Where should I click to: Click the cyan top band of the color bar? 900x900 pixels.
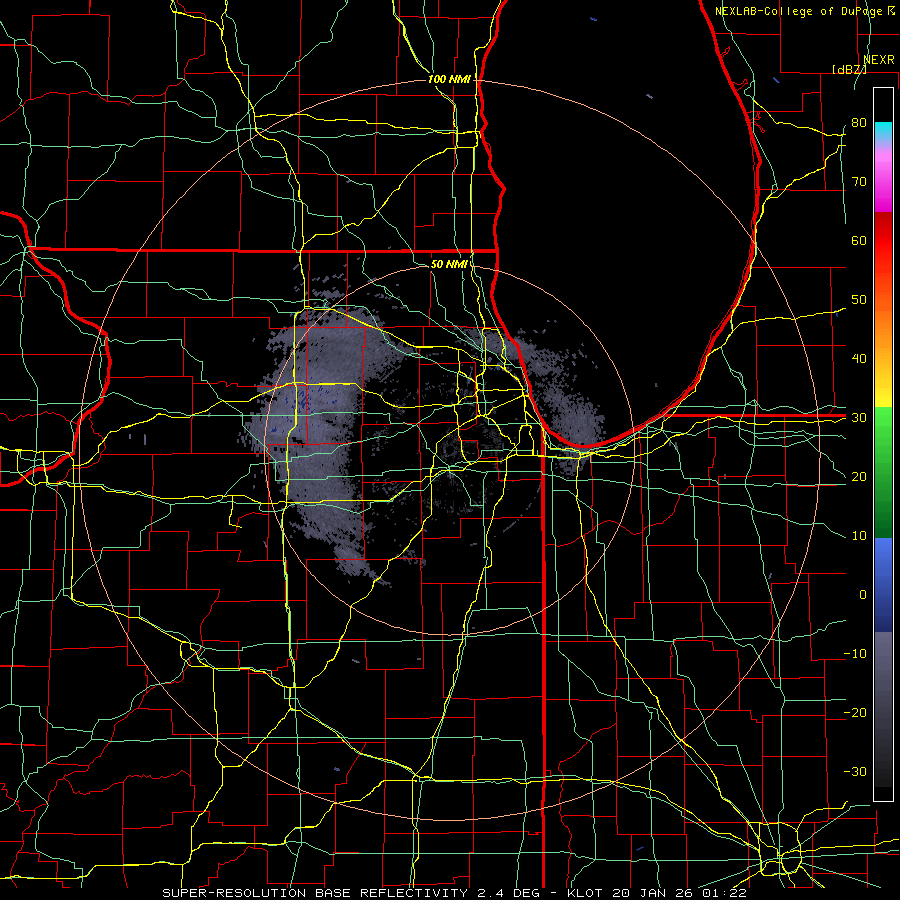[883, 132]
